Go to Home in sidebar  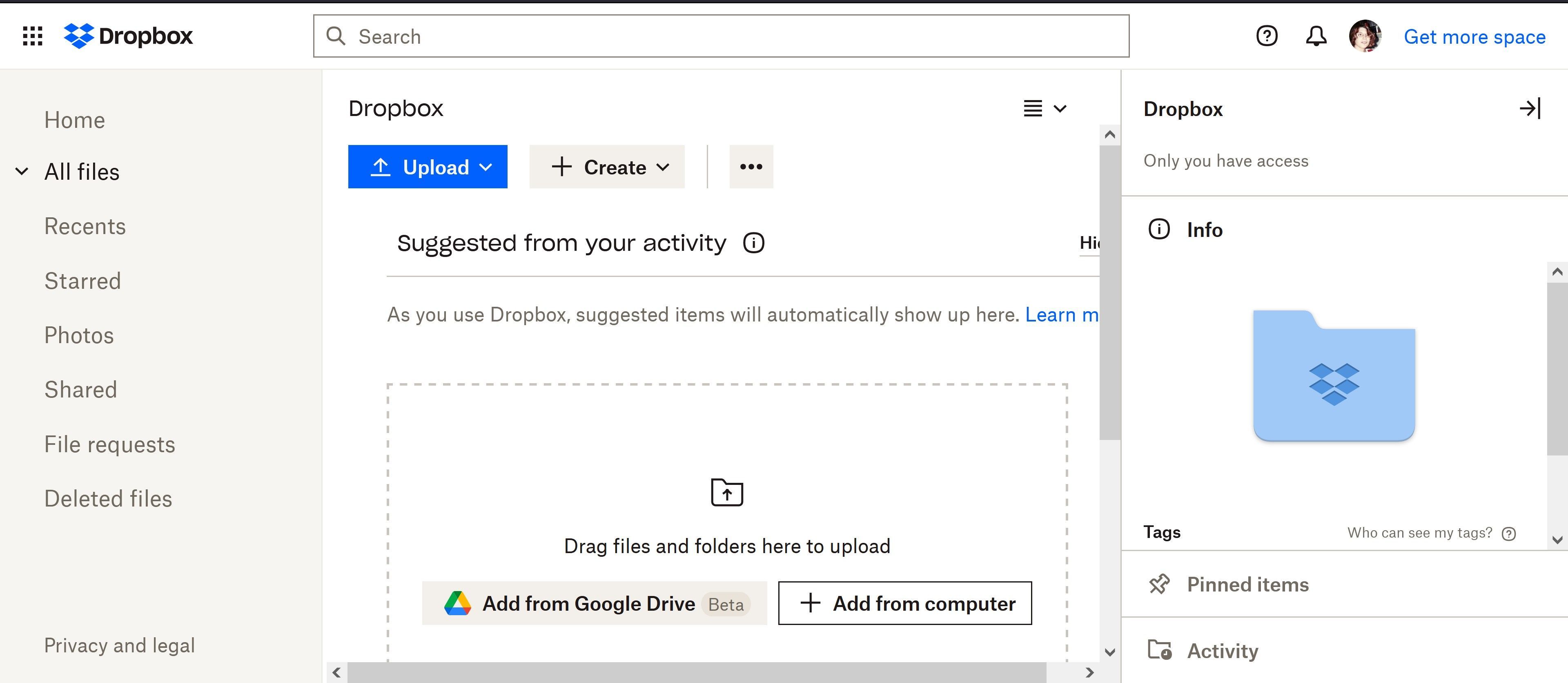coord(74,120)
